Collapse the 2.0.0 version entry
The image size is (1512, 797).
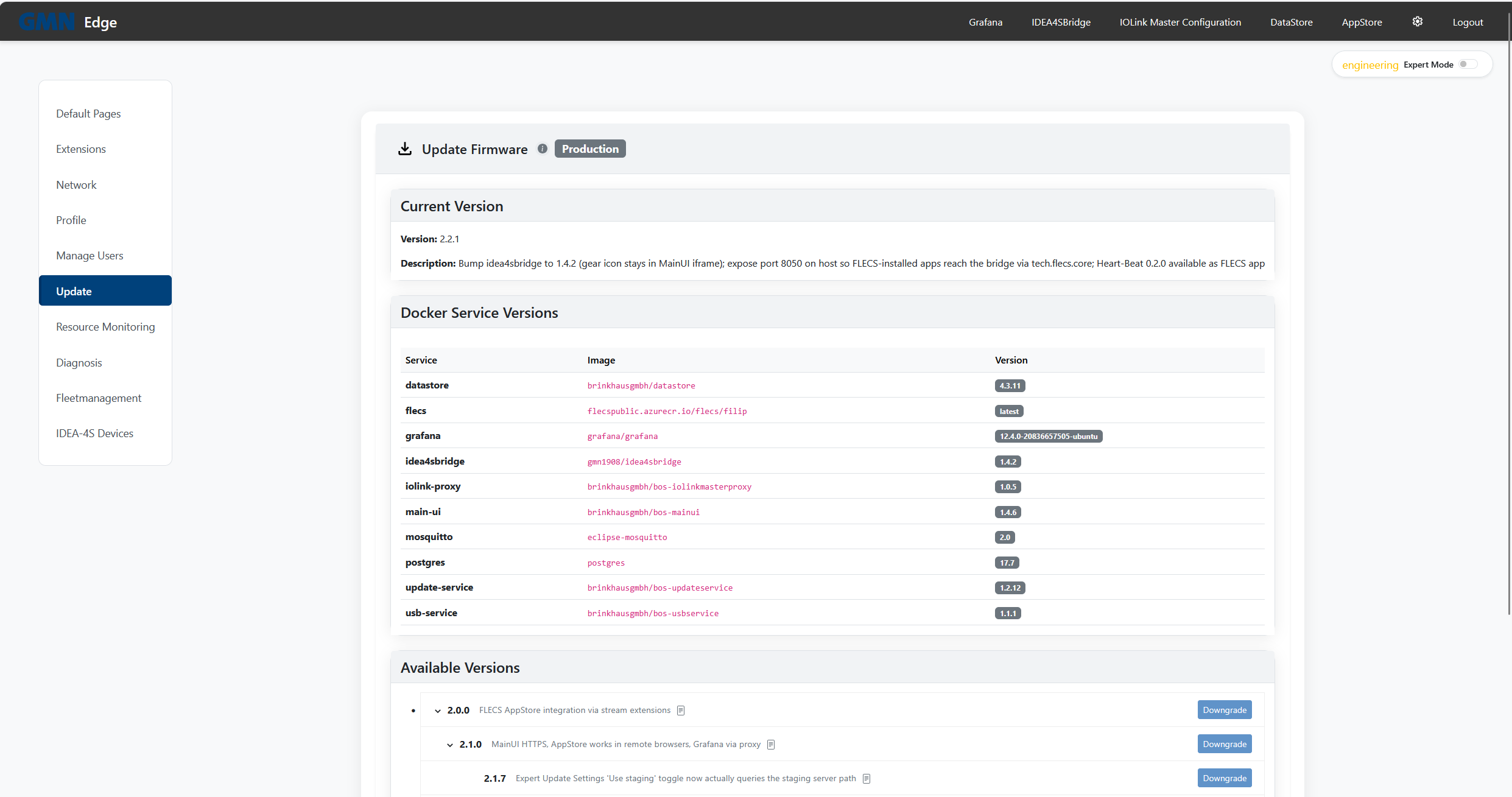[438, 711]
